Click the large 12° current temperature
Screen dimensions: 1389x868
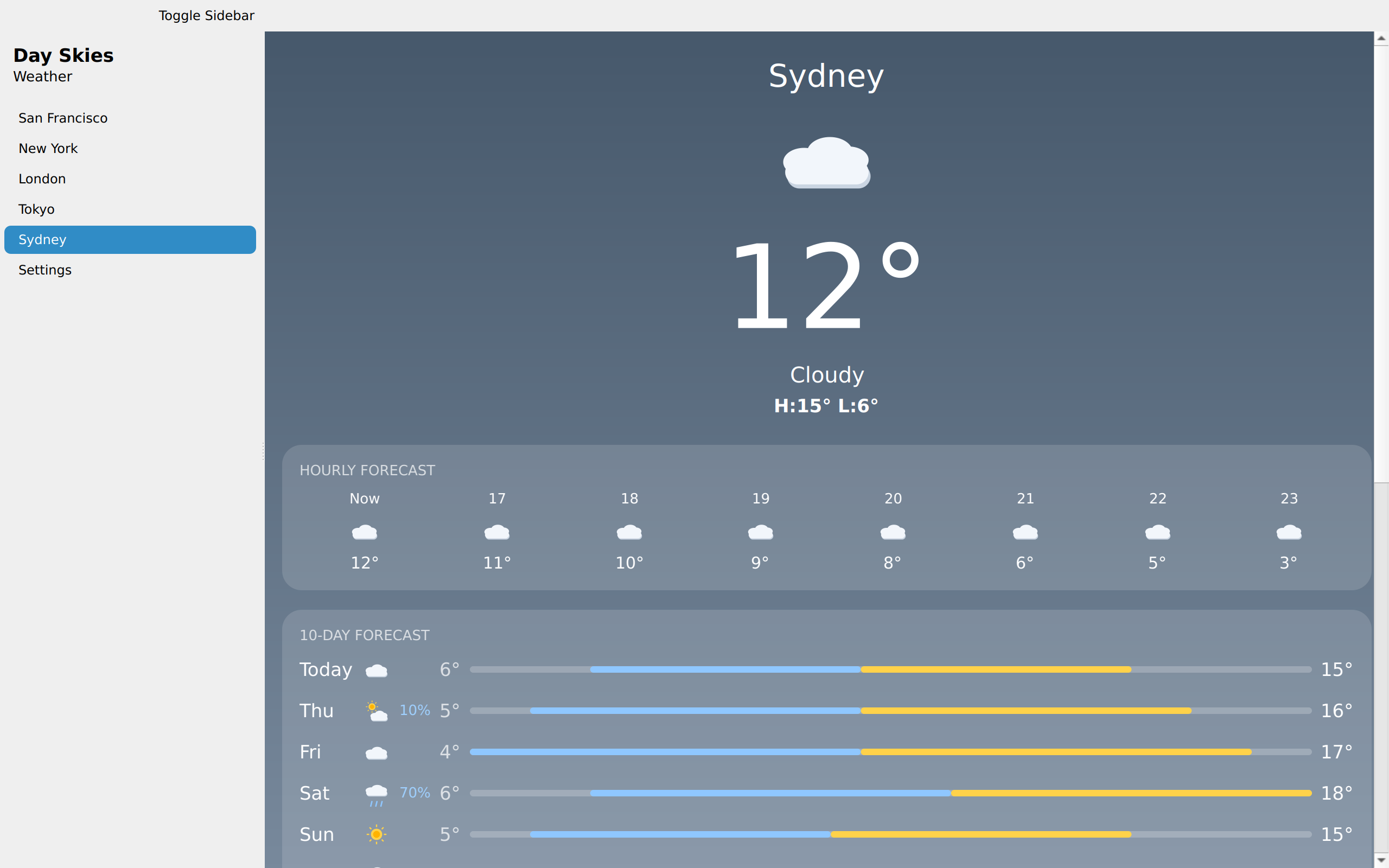(826, 285)
